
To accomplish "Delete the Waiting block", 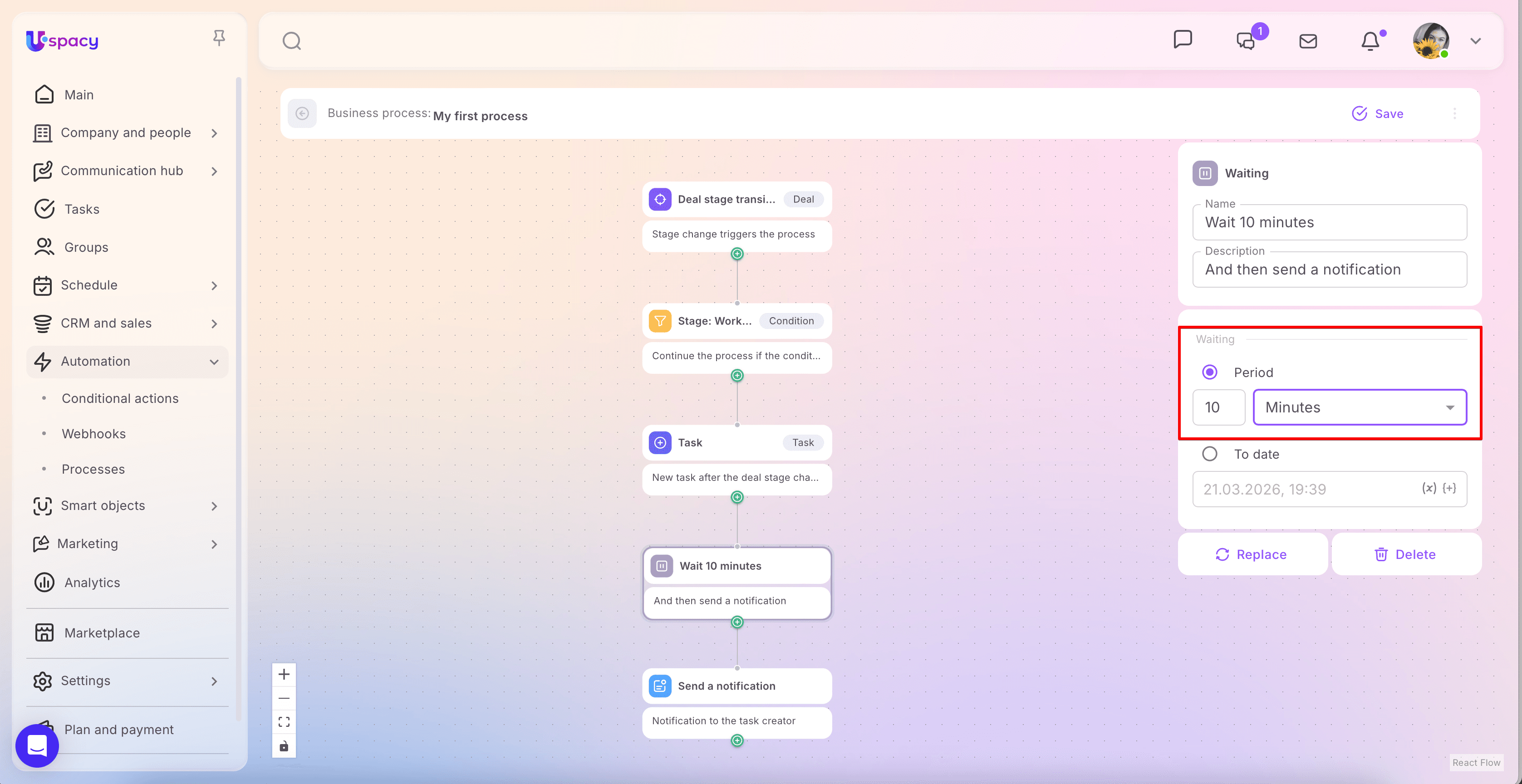I will [x=1406, y=554].
